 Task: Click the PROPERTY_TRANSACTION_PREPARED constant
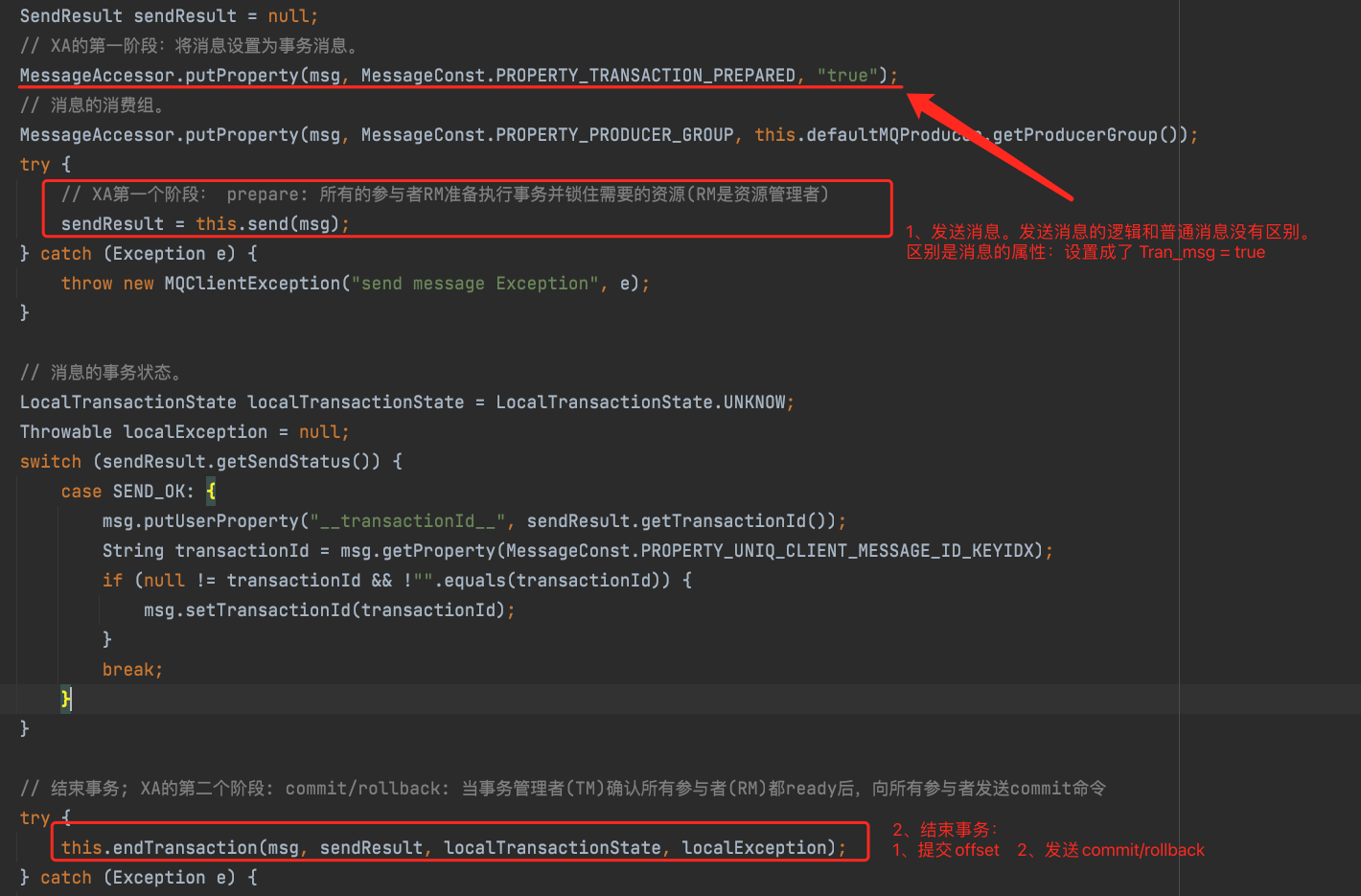(x=645, y=76)
